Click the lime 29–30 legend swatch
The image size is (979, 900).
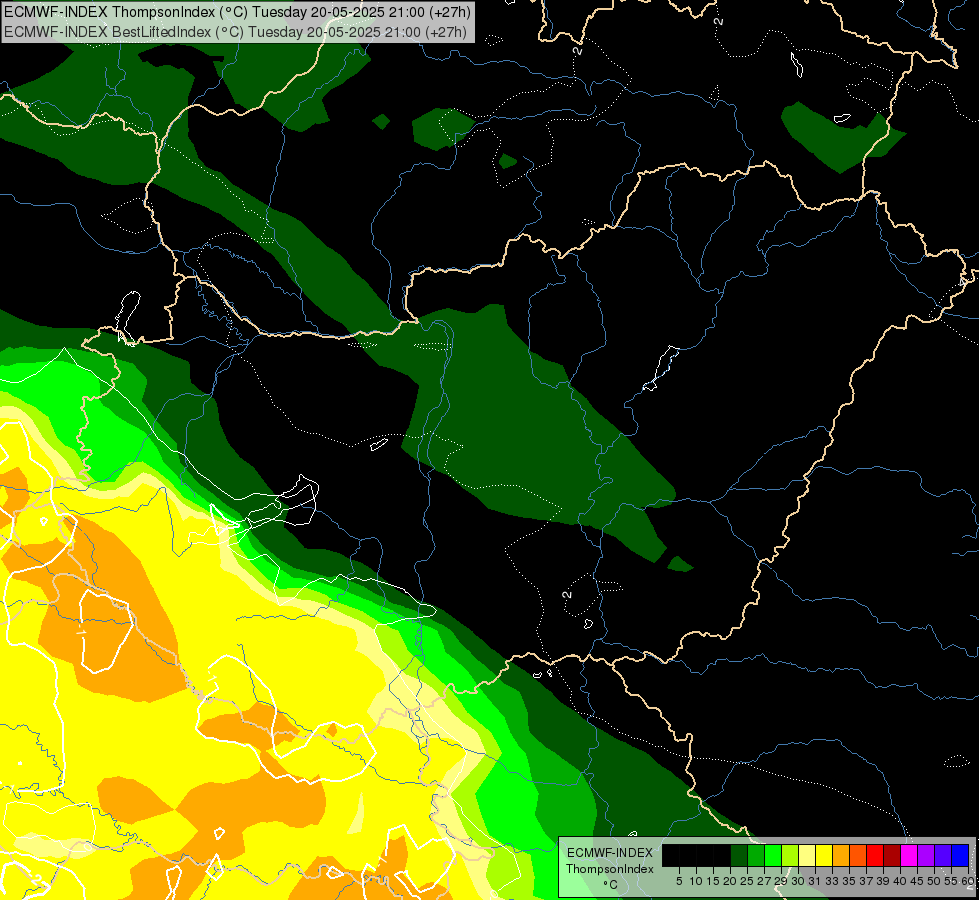(790, 855)
